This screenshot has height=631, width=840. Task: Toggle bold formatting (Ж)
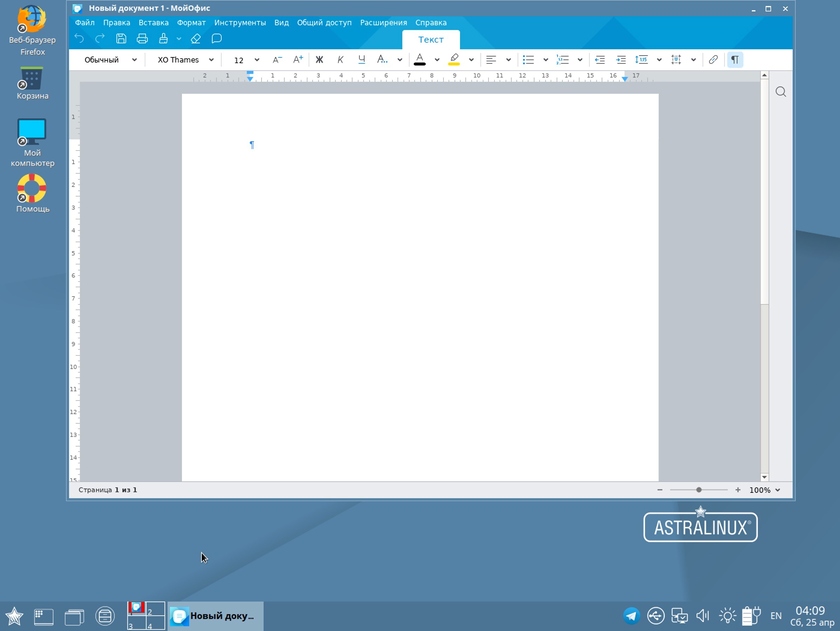319,60
